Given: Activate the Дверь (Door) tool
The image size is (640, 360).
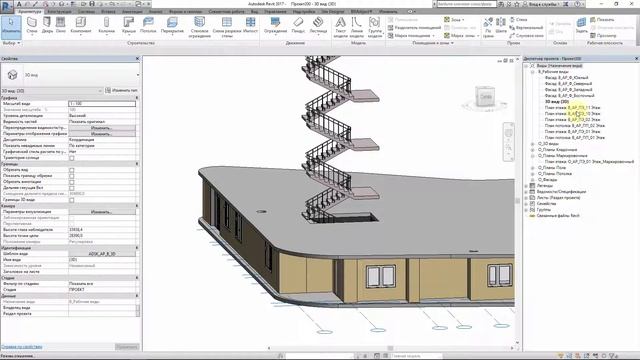Looking at the screenshot, I should click(x=47, y=25).
